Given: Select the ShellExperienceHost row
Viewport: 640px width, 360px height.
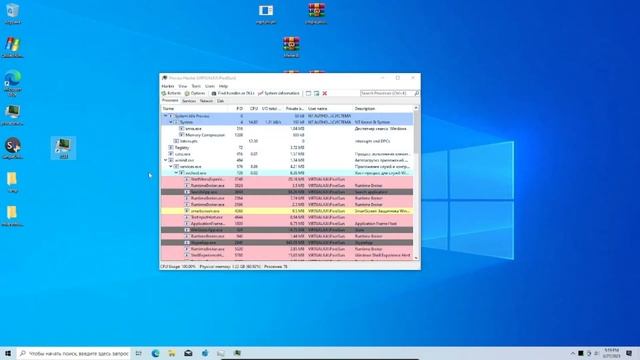Looking at the screenshot, I should 287,255.
